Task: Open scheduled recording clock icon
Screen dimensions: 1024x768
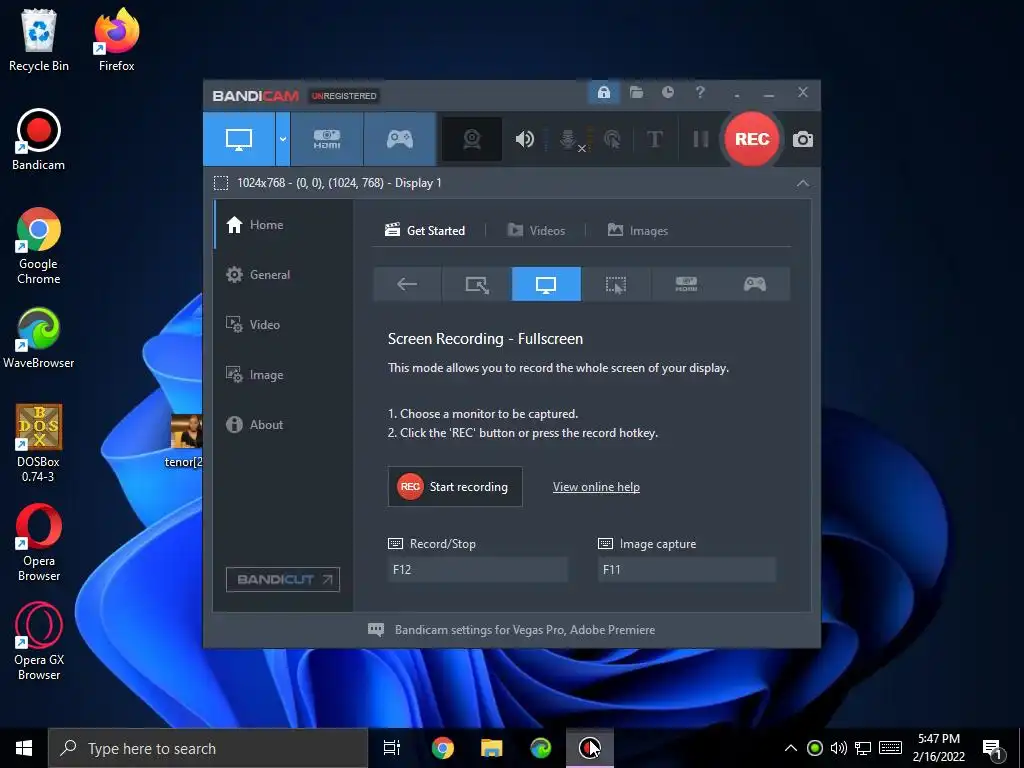Action: [667, 92]
